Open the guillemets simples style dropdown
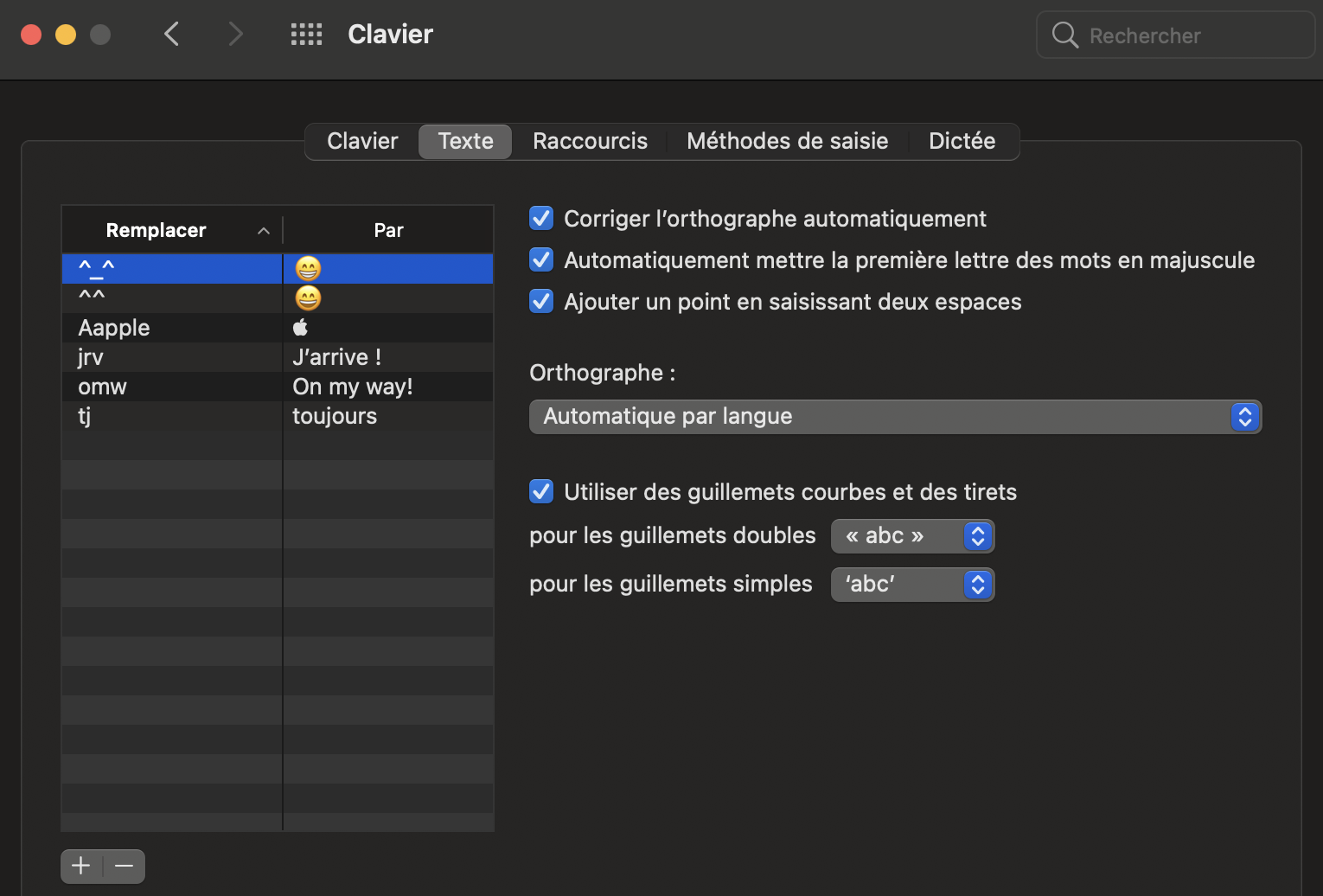This screenshot has width=1323, height=896. 912,585
